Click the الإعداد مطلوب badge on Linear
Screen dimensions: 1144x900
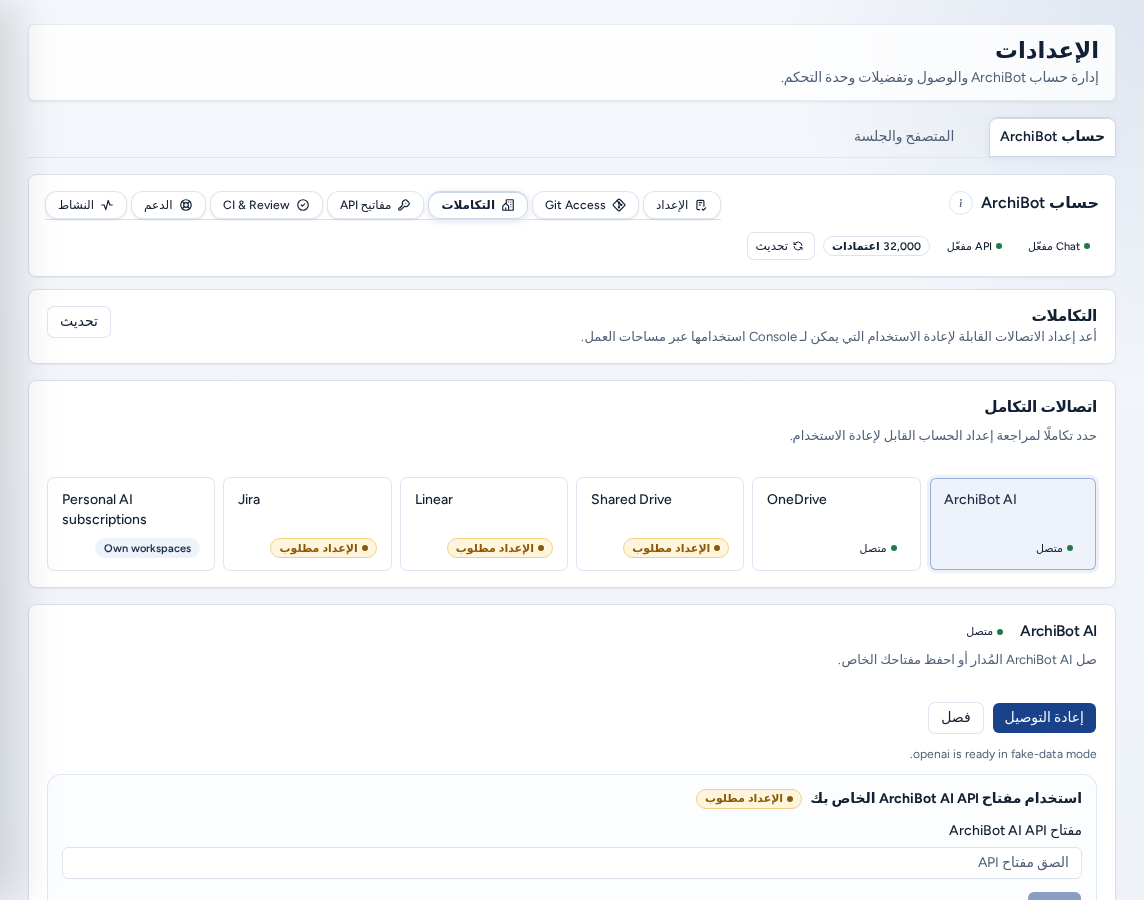pos(500,548)
